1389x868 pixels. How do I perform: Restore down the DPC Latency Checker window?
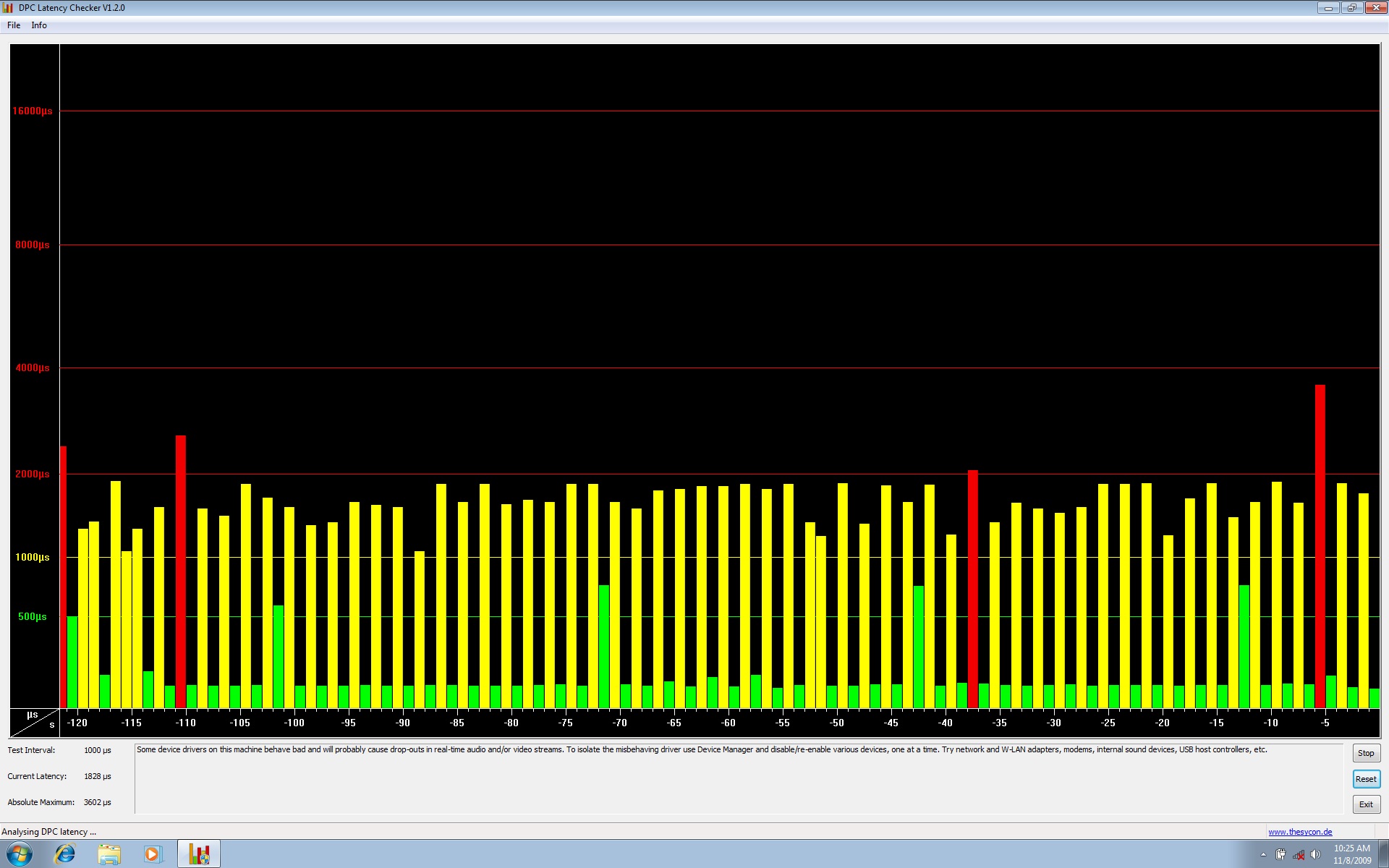pyautogui.click(x=1351, y=8)
